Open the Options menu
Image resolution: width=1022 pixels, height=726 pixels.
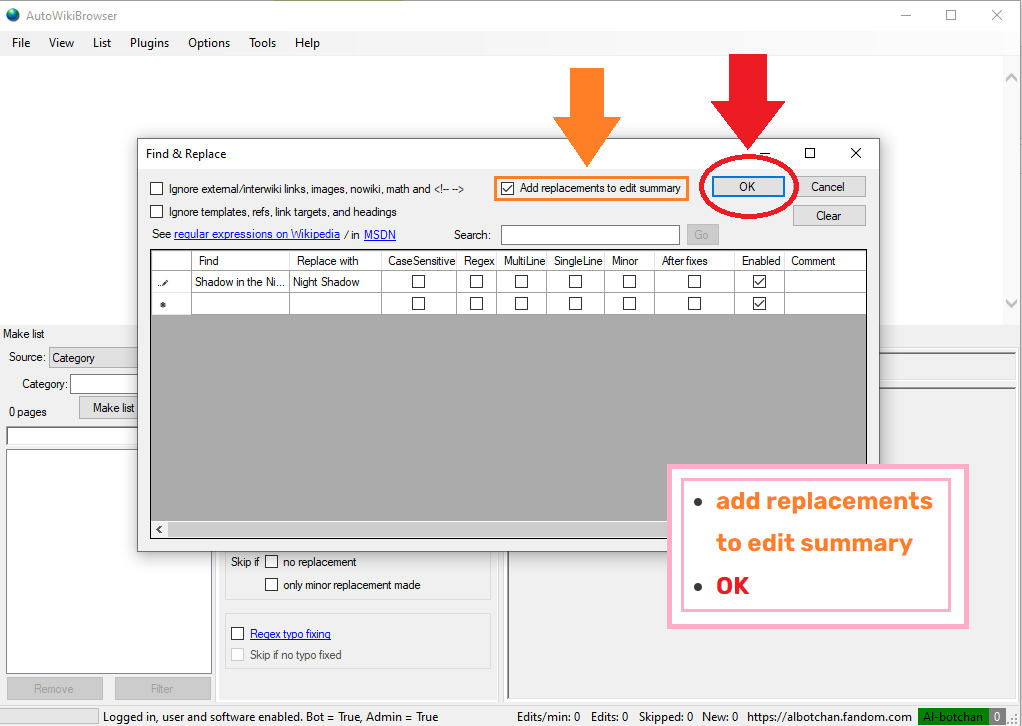coord(209,43)
